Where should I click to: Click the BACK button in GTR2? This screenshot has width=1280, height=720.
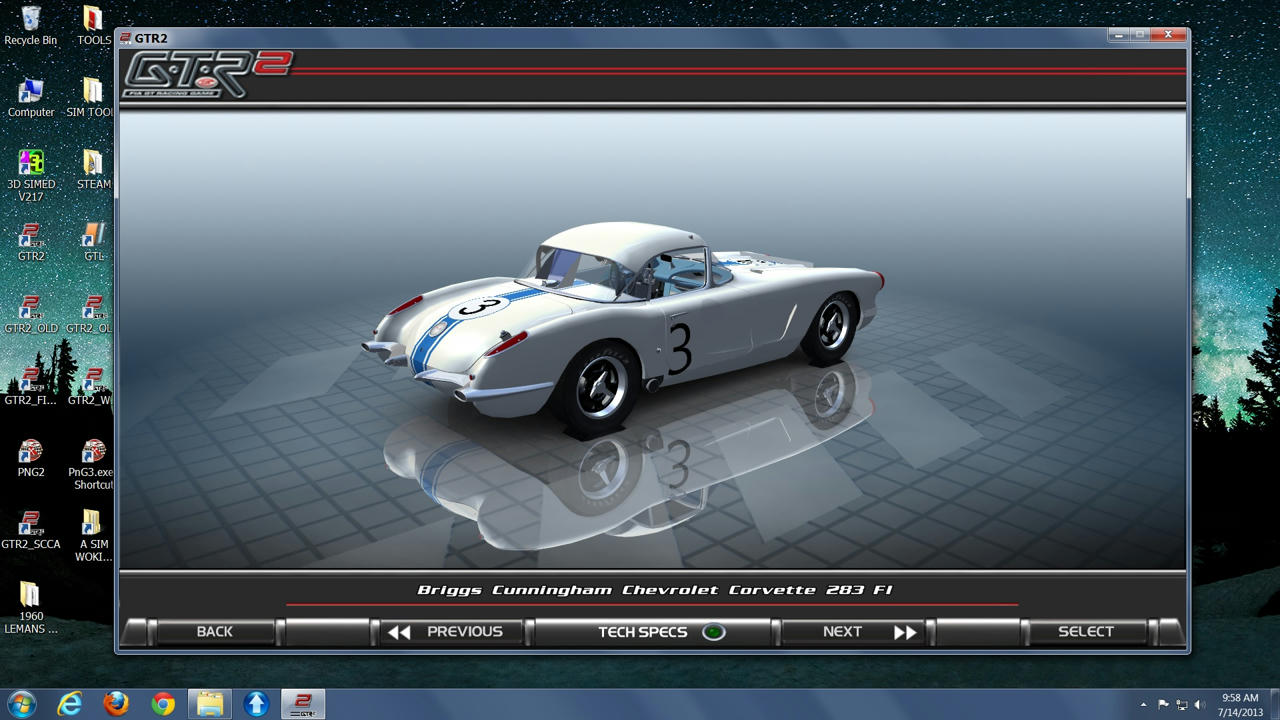[214, 632]
